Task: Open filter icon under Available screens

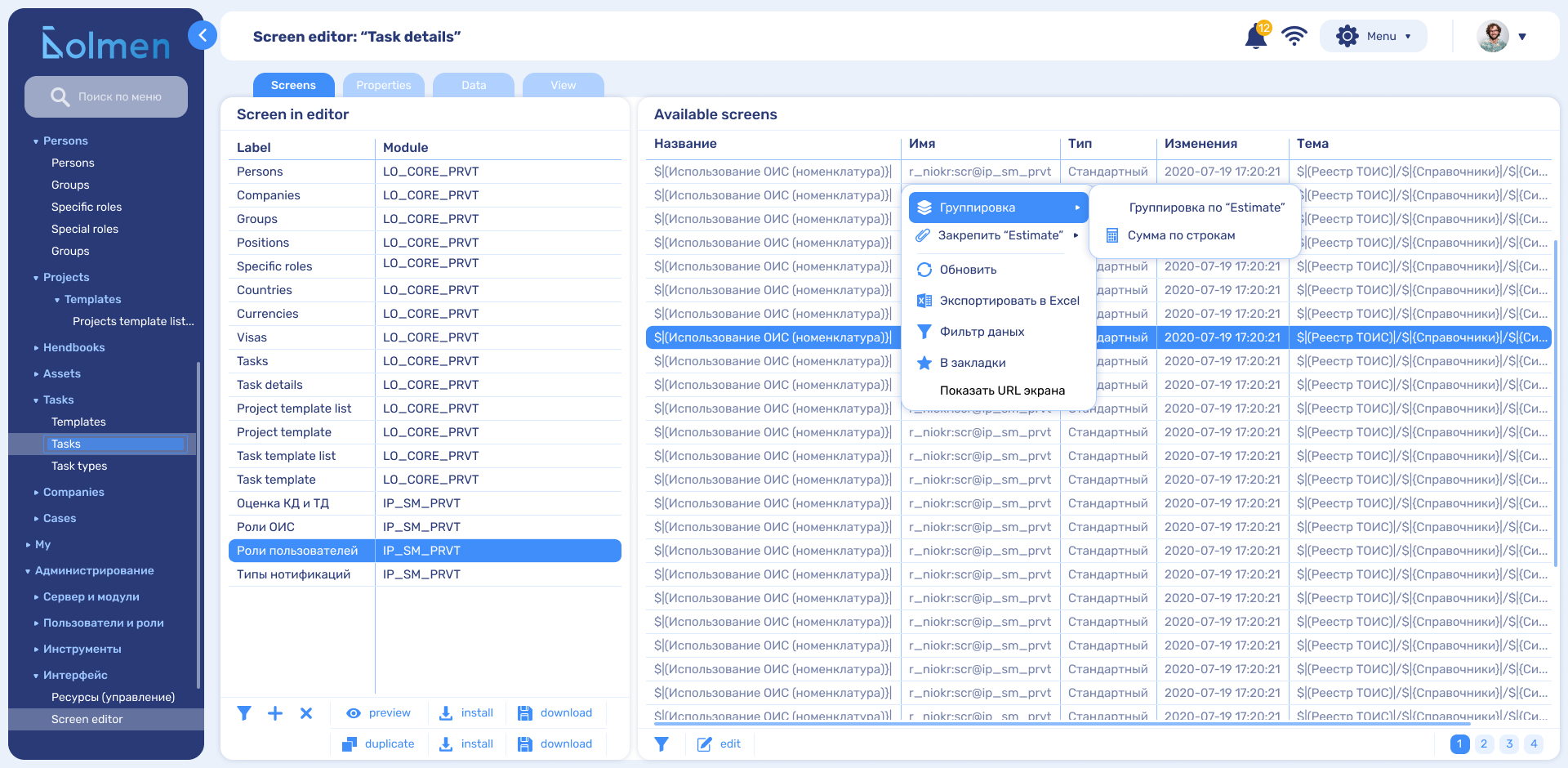Action: [661, 744]
